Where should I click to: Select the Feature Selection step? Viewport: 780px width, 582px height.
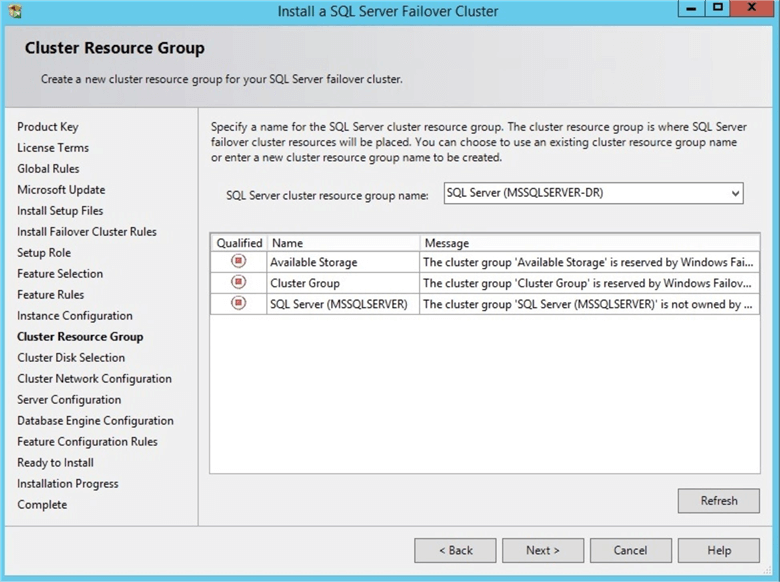[60, 274]
